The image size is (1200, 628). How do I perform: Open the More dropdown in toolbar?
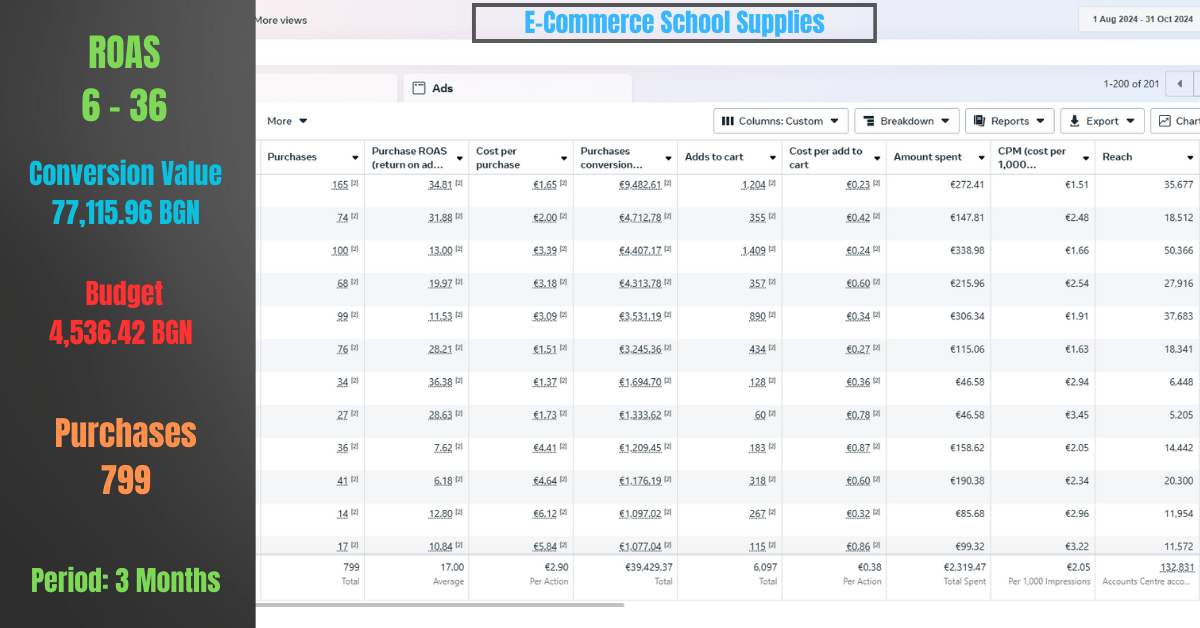tap(287, 121)
